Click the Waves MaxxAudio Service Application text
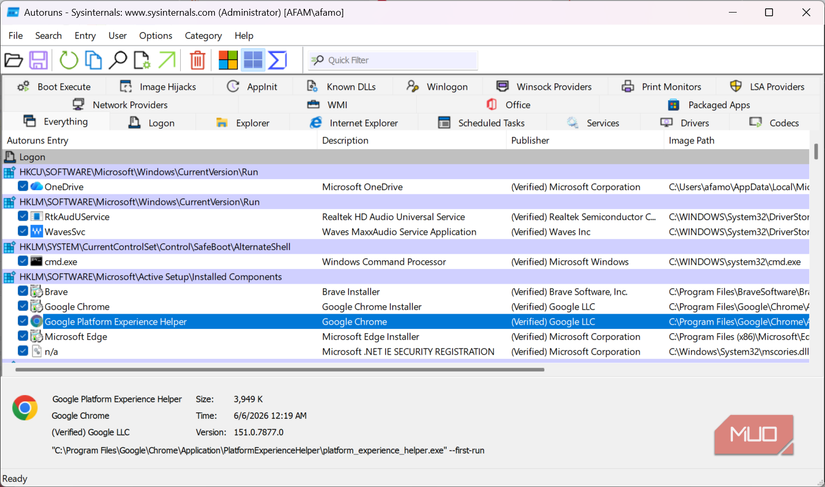The image size is (825, 487). point(399,231)
